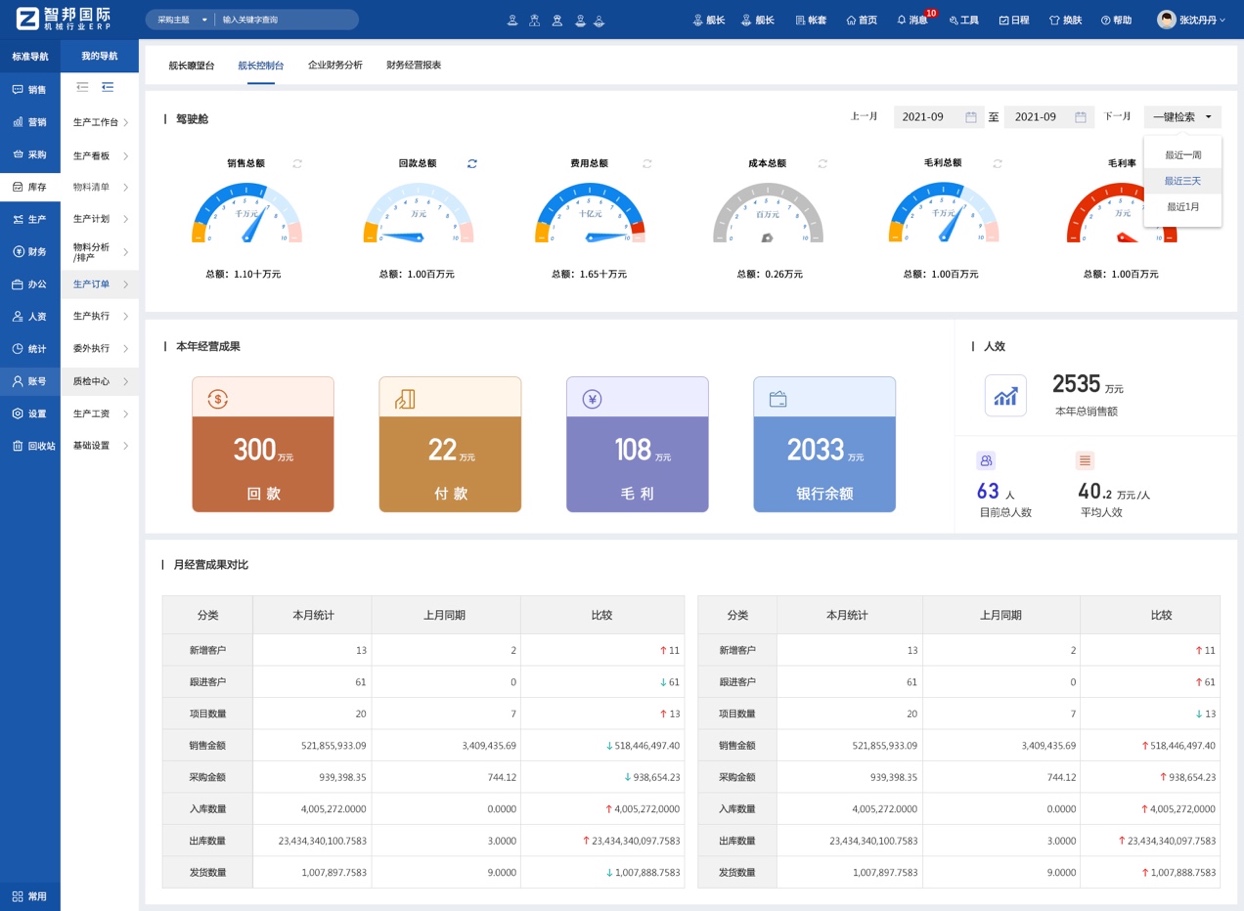Click the keyword search input field
The height and width of the screenshot is (911, 1244).
(285, 20)
